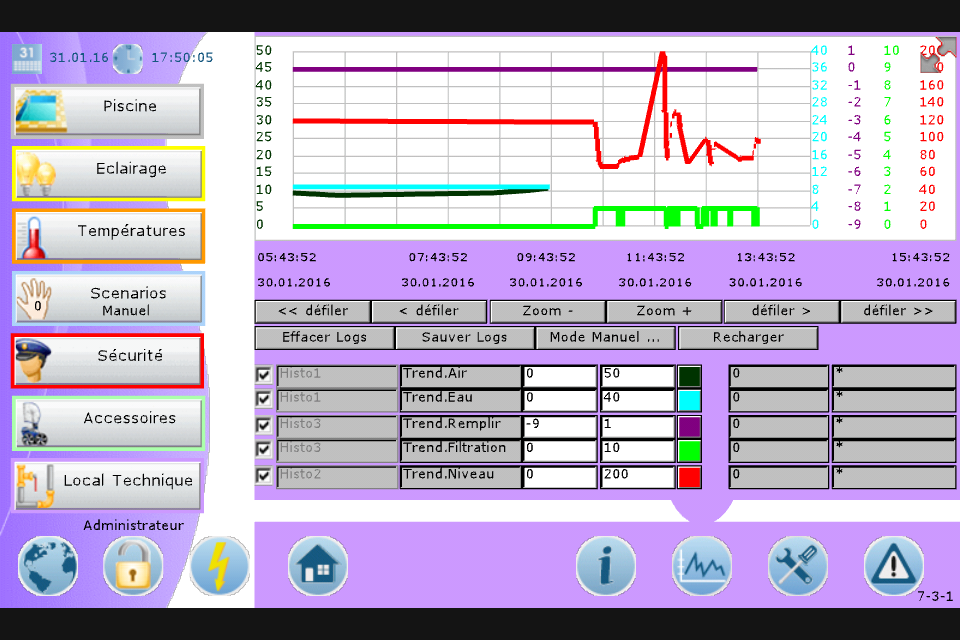Image resolution: width=960 pixels, height=640 pixels.
Task: Open the alarm warning triangle icon
Action: coord(893,566)
